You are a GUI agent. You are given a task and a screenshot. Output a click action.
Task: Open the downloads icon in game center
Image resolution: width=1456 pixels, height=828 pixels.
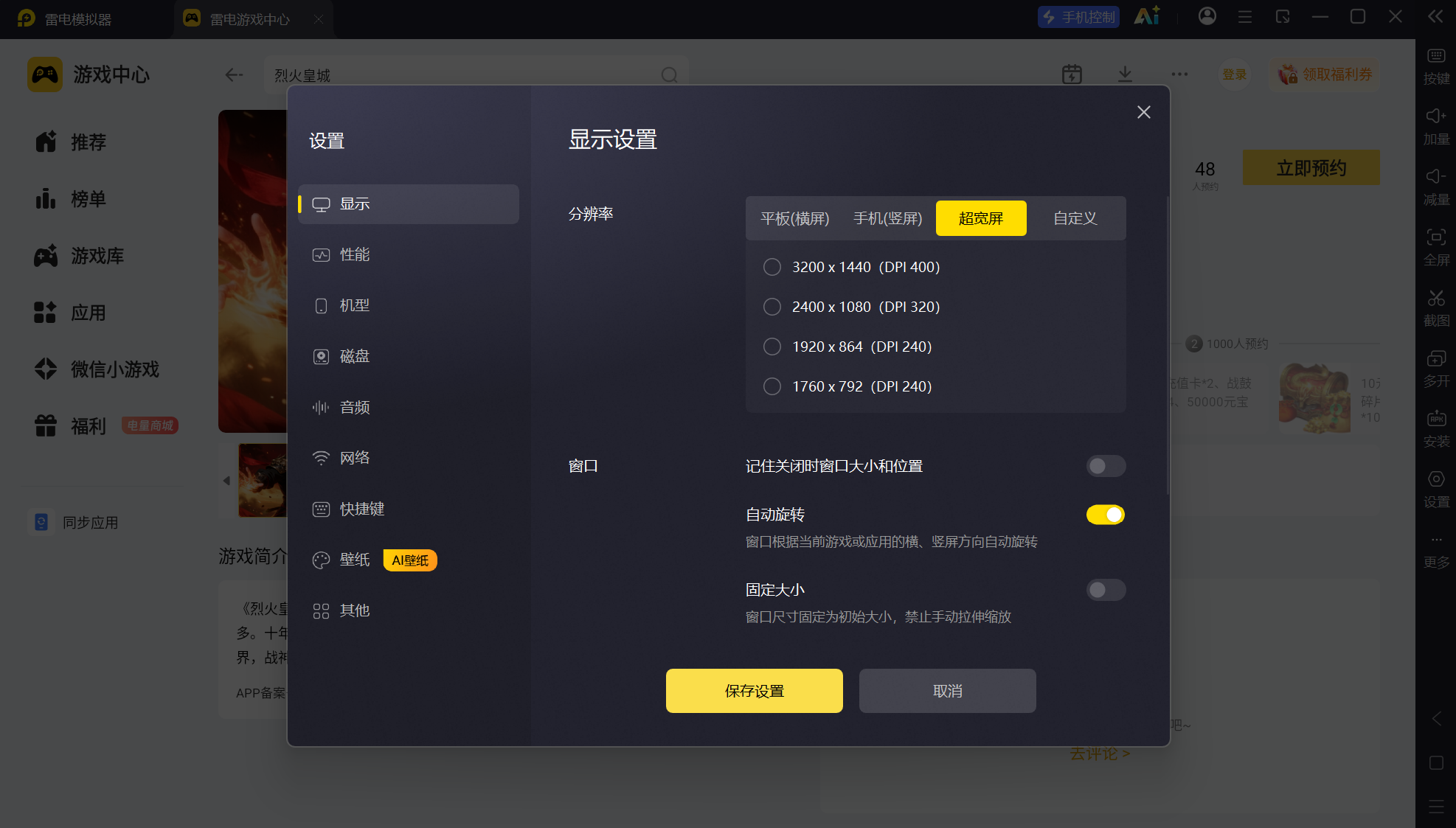tap(1125, 74)
